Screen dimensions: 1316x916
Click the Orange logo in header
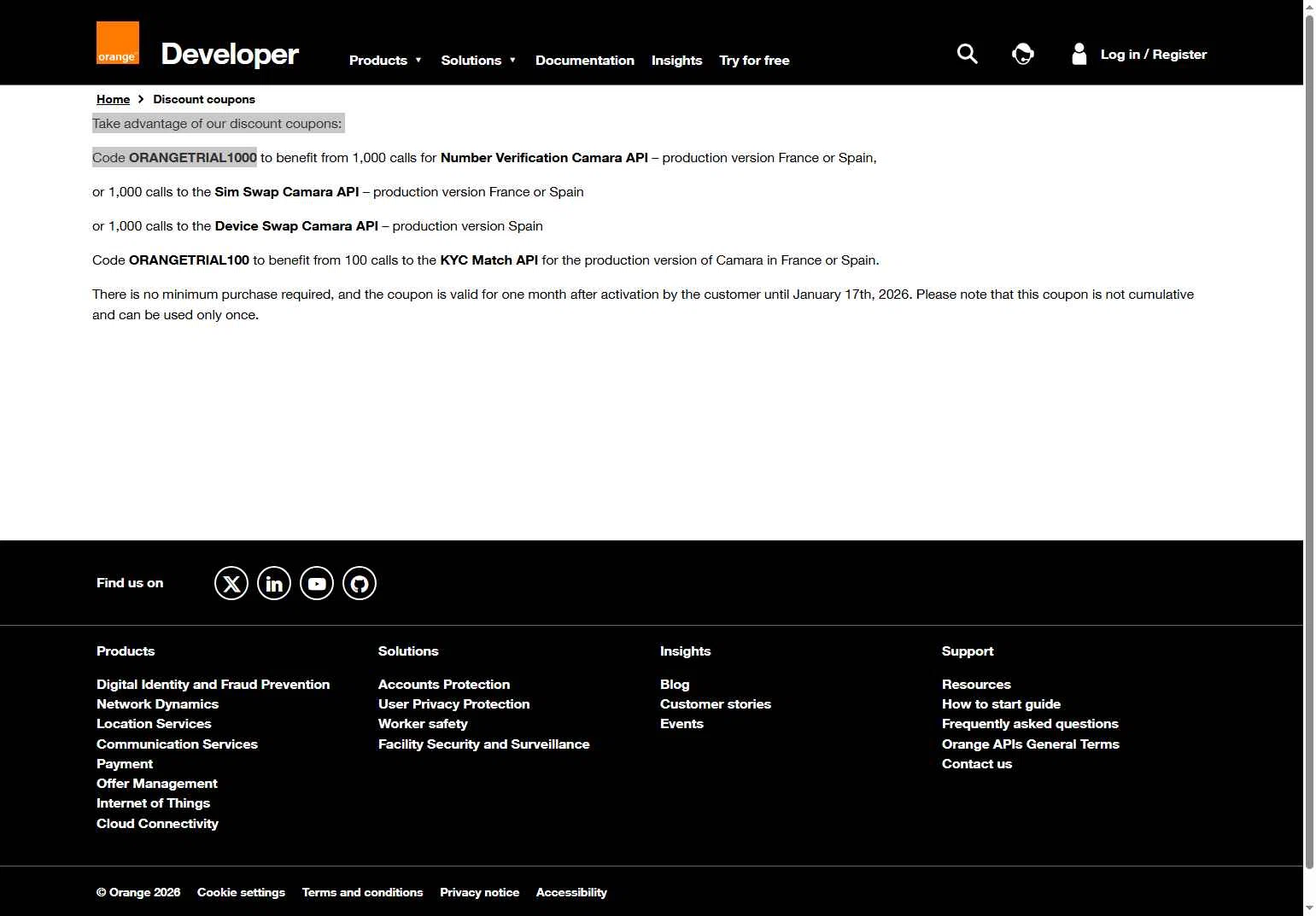click(x=117, y=44)
